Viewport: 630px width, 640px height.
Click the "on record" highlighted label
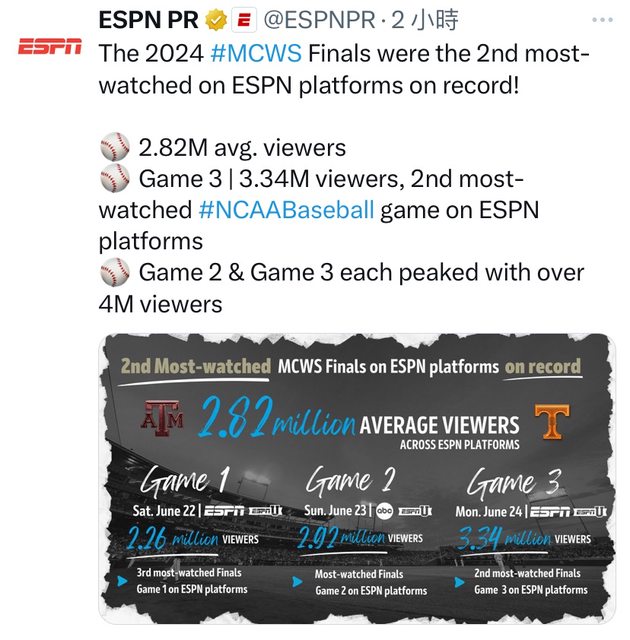point(543,366)
